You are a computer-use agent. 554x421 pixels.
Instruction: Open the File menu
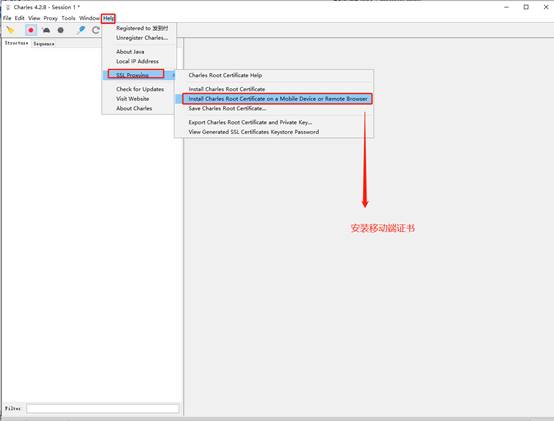click(x=7, y=18)
